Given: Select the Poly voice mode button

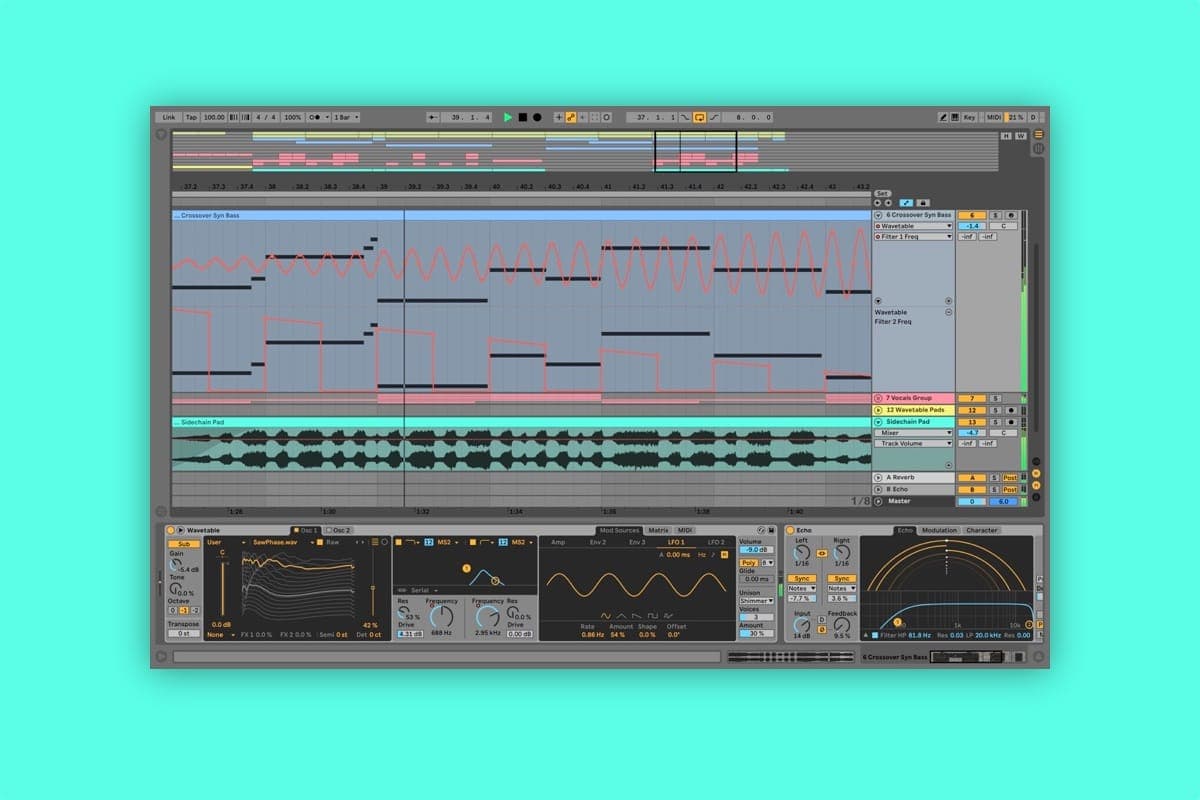Looking at the screenshot, I should (748, 563).
